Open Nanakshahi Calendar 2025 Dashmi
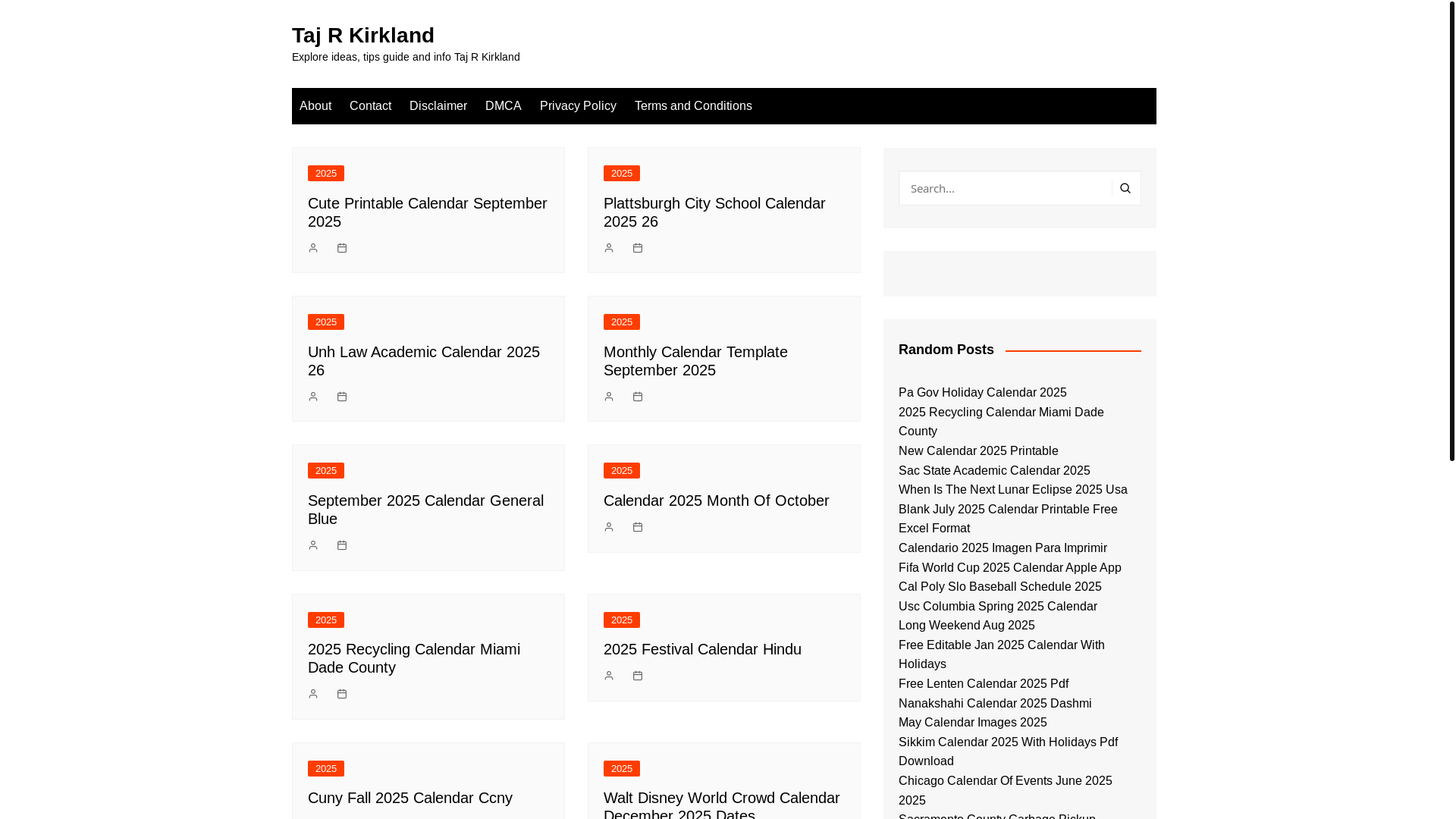The image size is (1456, 819). coord(995,704)
